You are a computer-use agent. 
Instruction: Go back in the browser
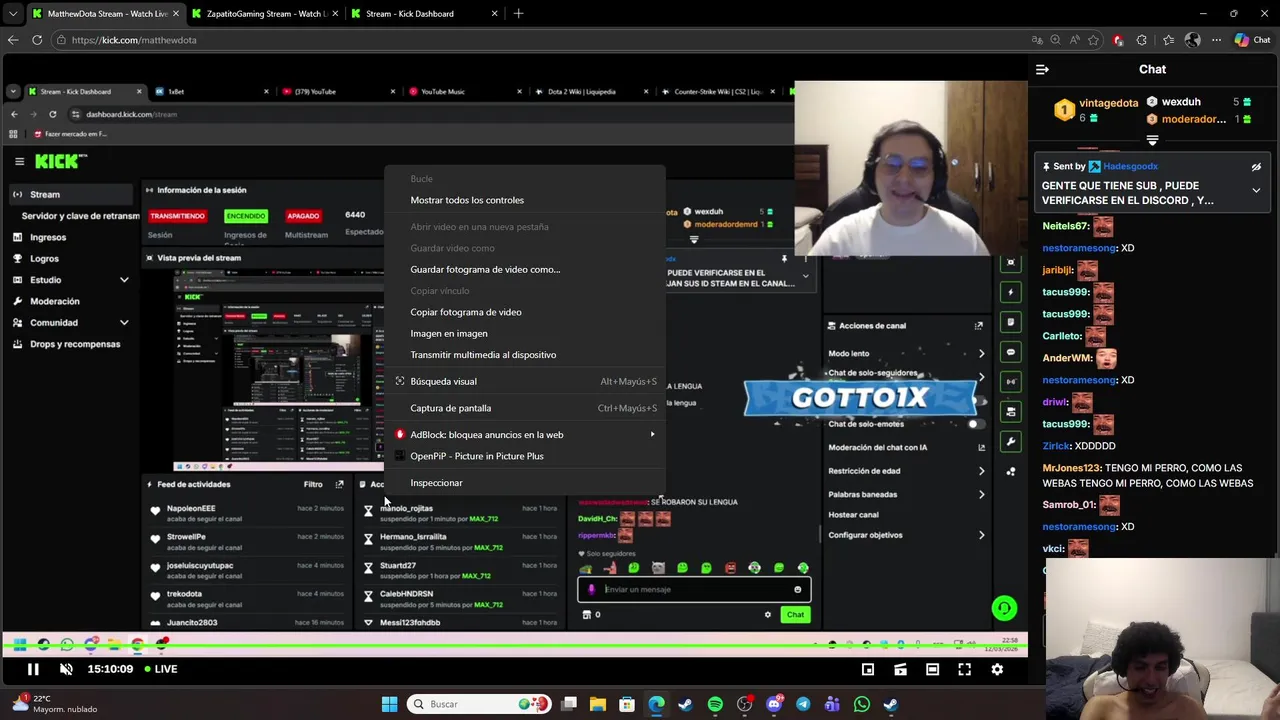[x=13, y=40]
